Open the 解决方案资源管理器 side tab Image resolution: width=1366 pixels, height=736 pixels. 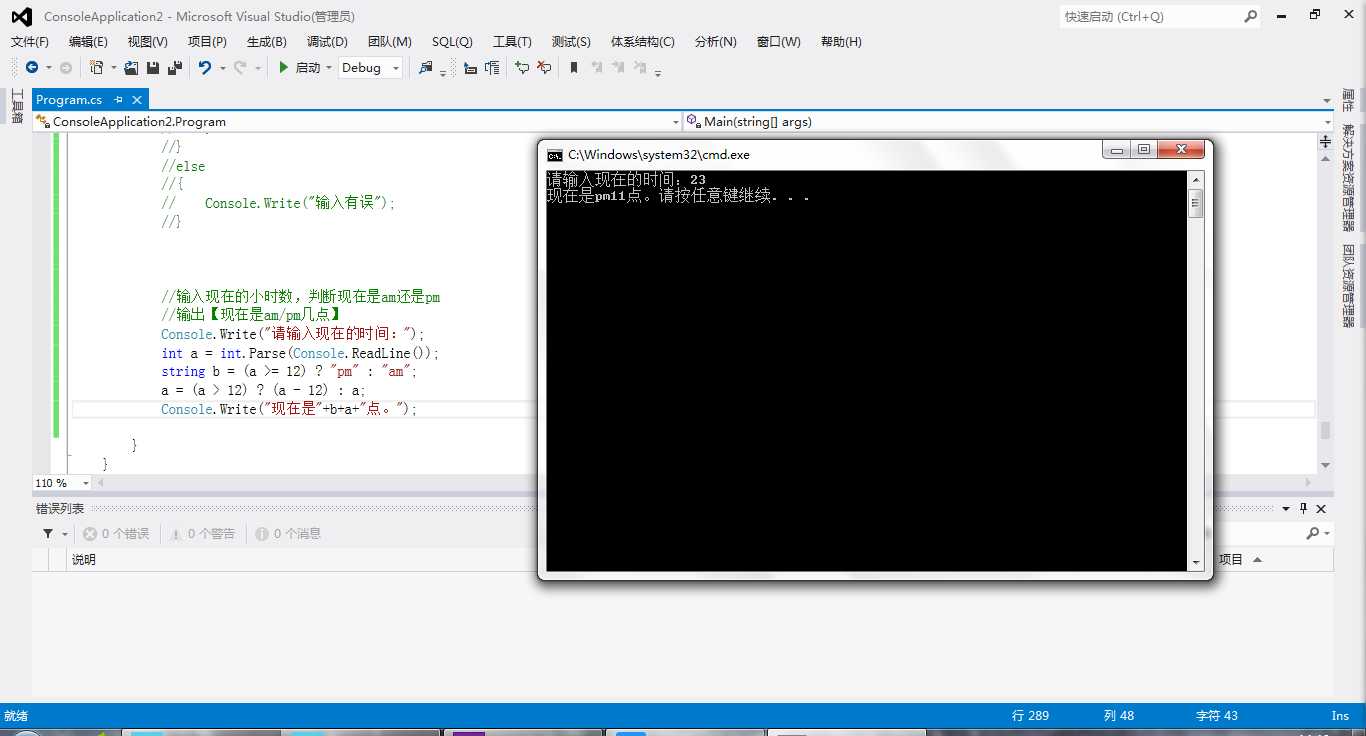pos(1348,176)
